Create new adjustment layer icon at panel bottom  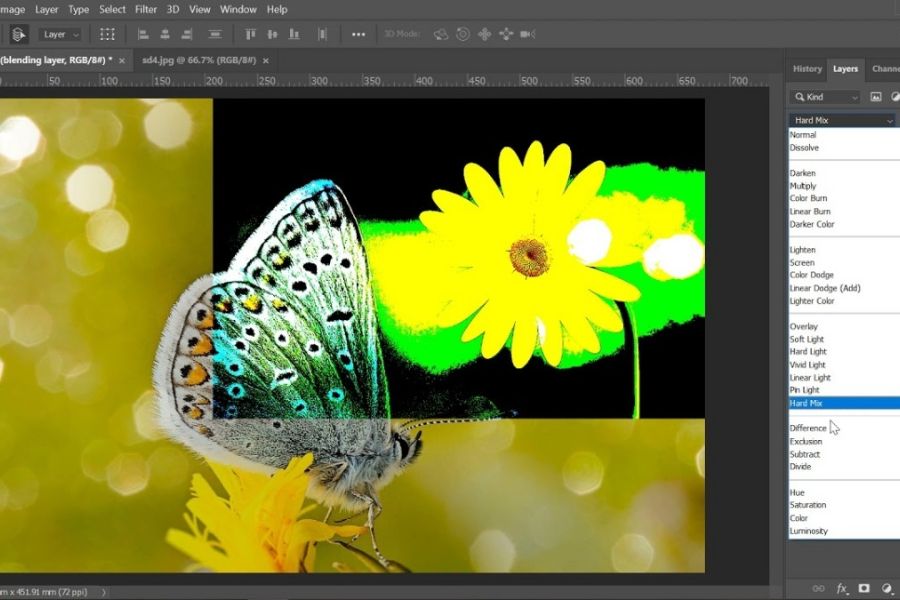[x=887, y=589]
